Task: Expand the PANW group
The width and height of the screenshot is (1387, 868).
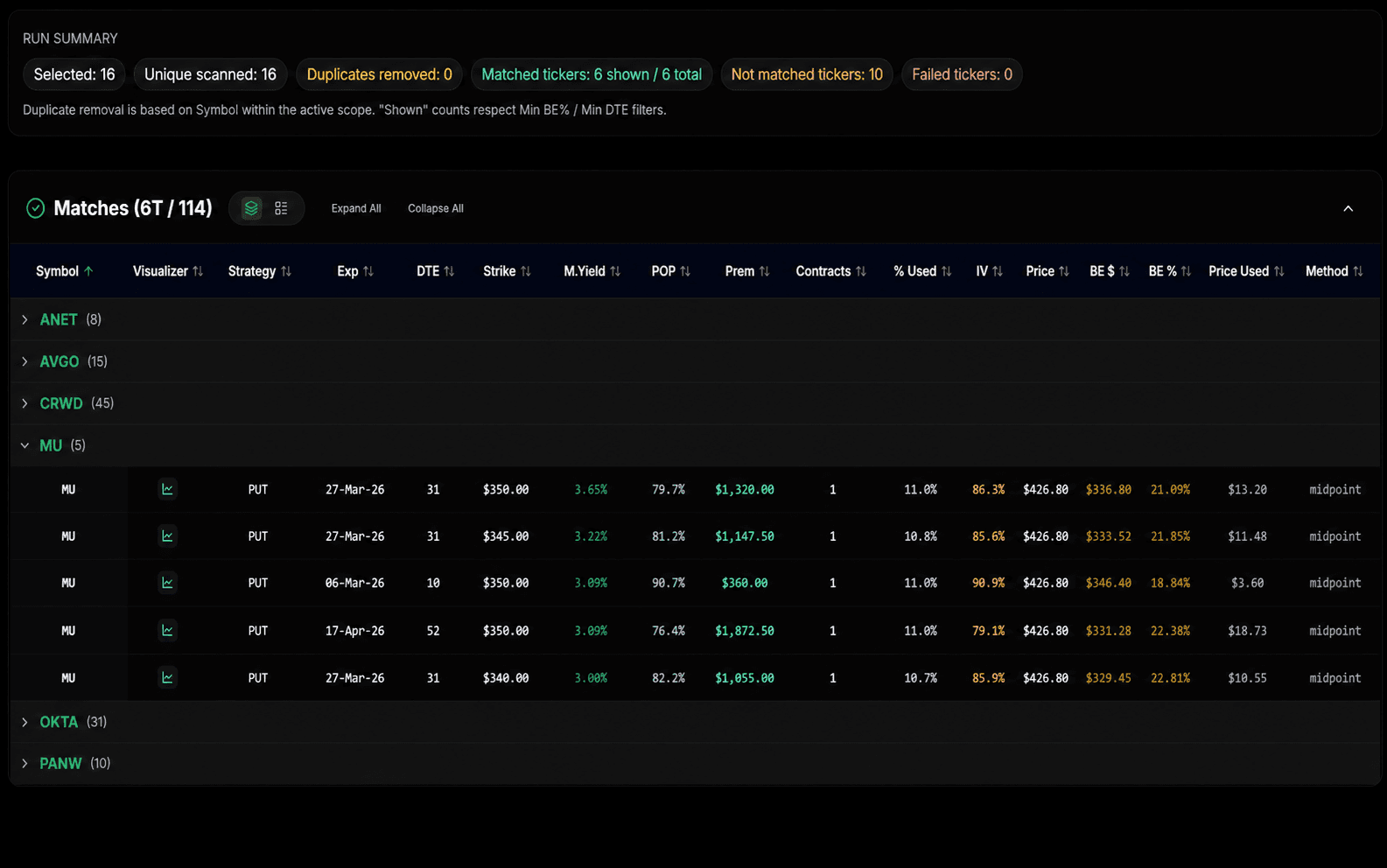Action: point(25,763)
